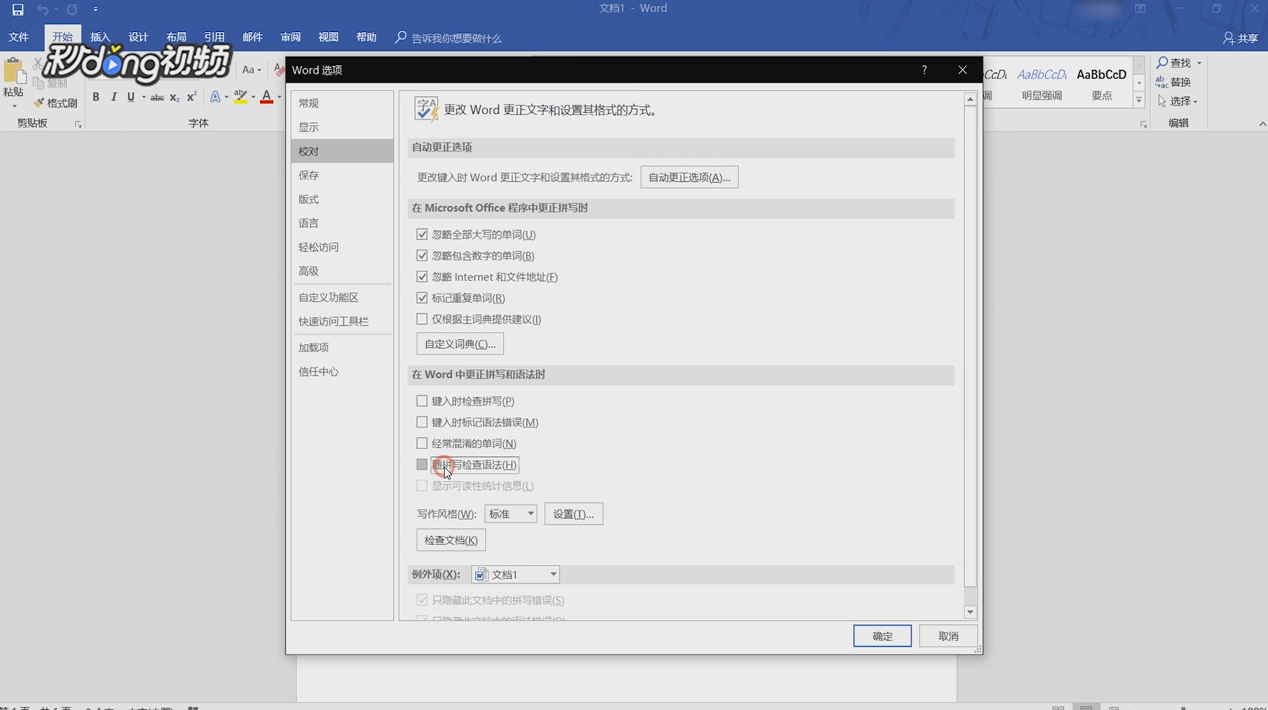Enable 仅根据主词典提供建议(I)
Screen dimensions: 1268x710
click(422, 319)
